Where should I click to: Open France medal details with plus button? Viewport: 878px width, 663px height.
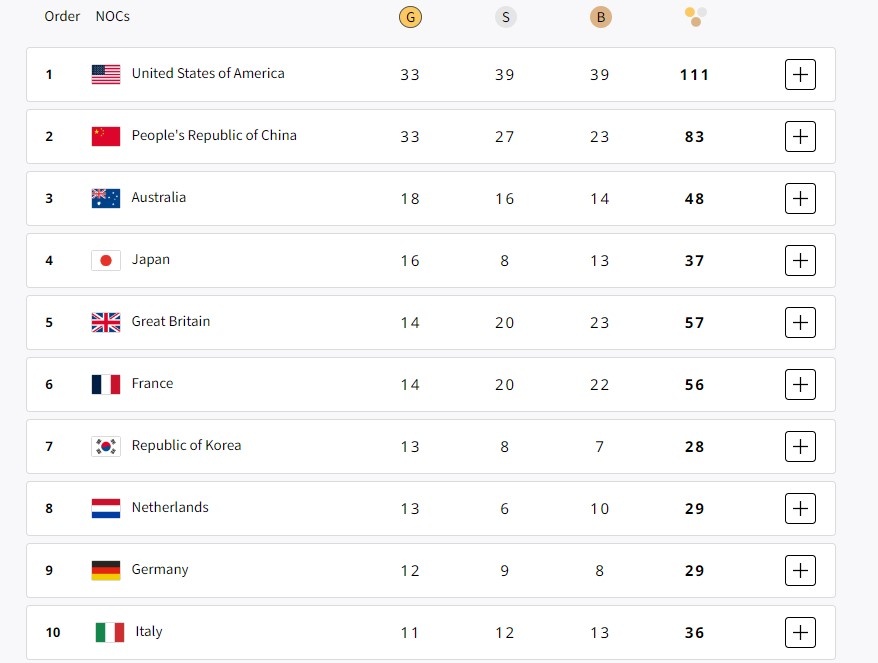click(800, 384)
